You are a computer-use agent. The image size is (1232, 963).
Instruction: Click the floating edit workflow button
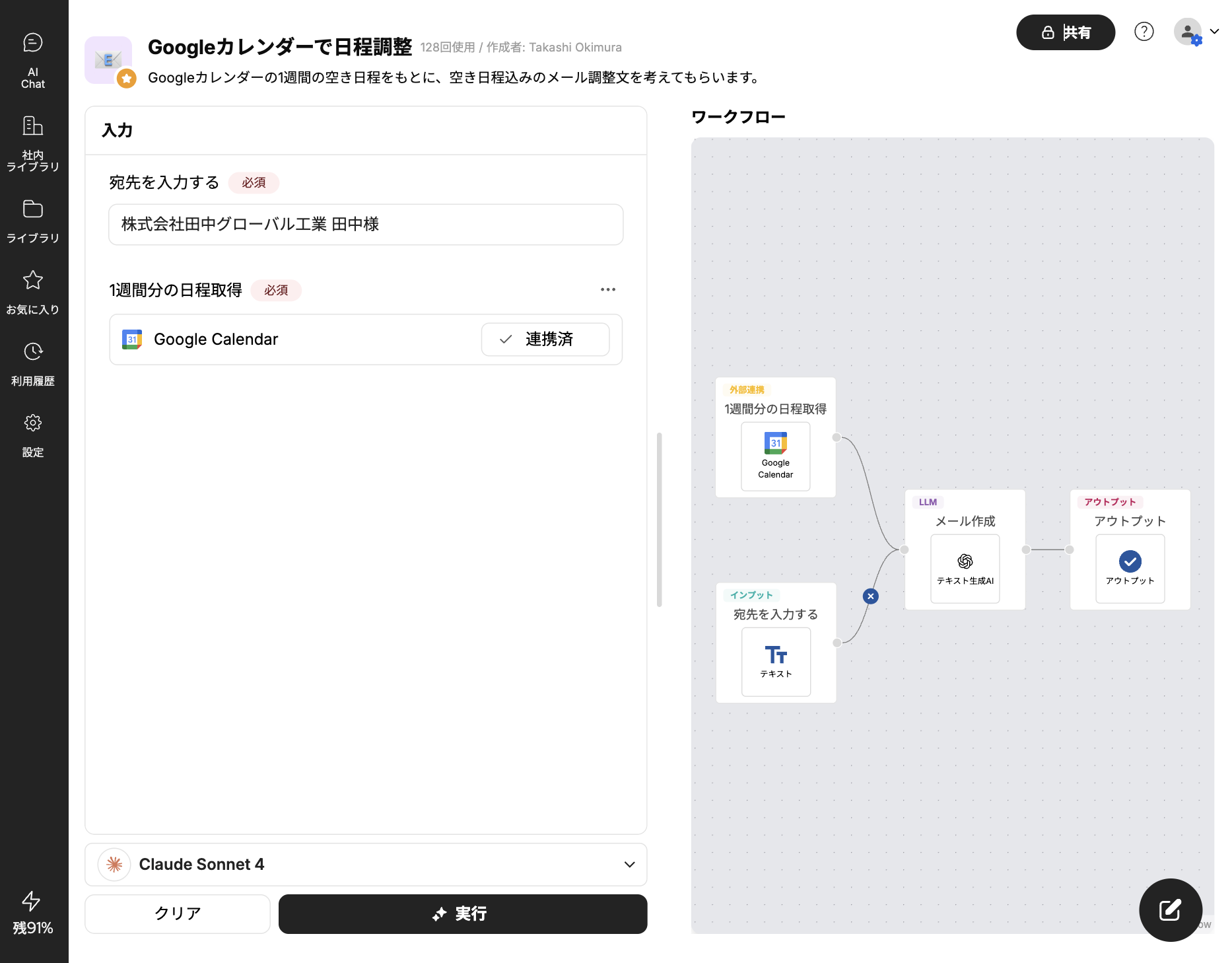coord(1170,910)
